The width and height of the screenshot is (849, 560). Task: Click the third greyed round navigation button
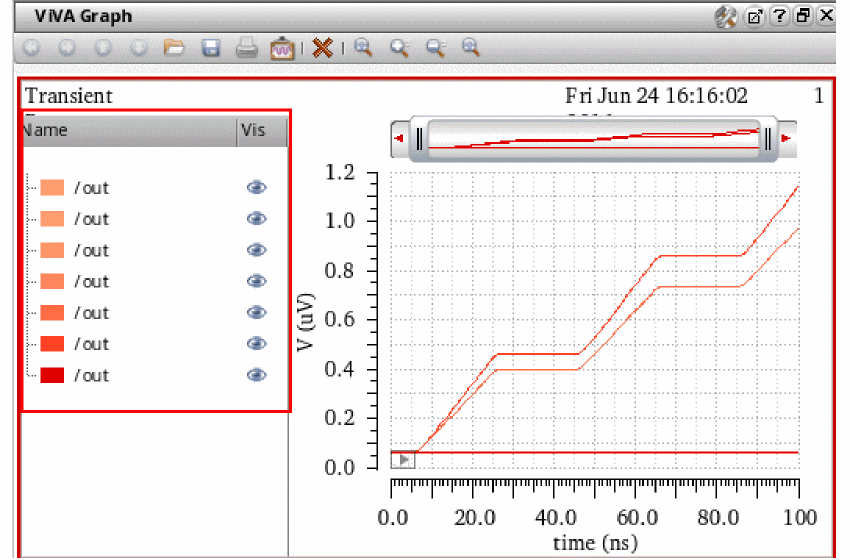103,48
